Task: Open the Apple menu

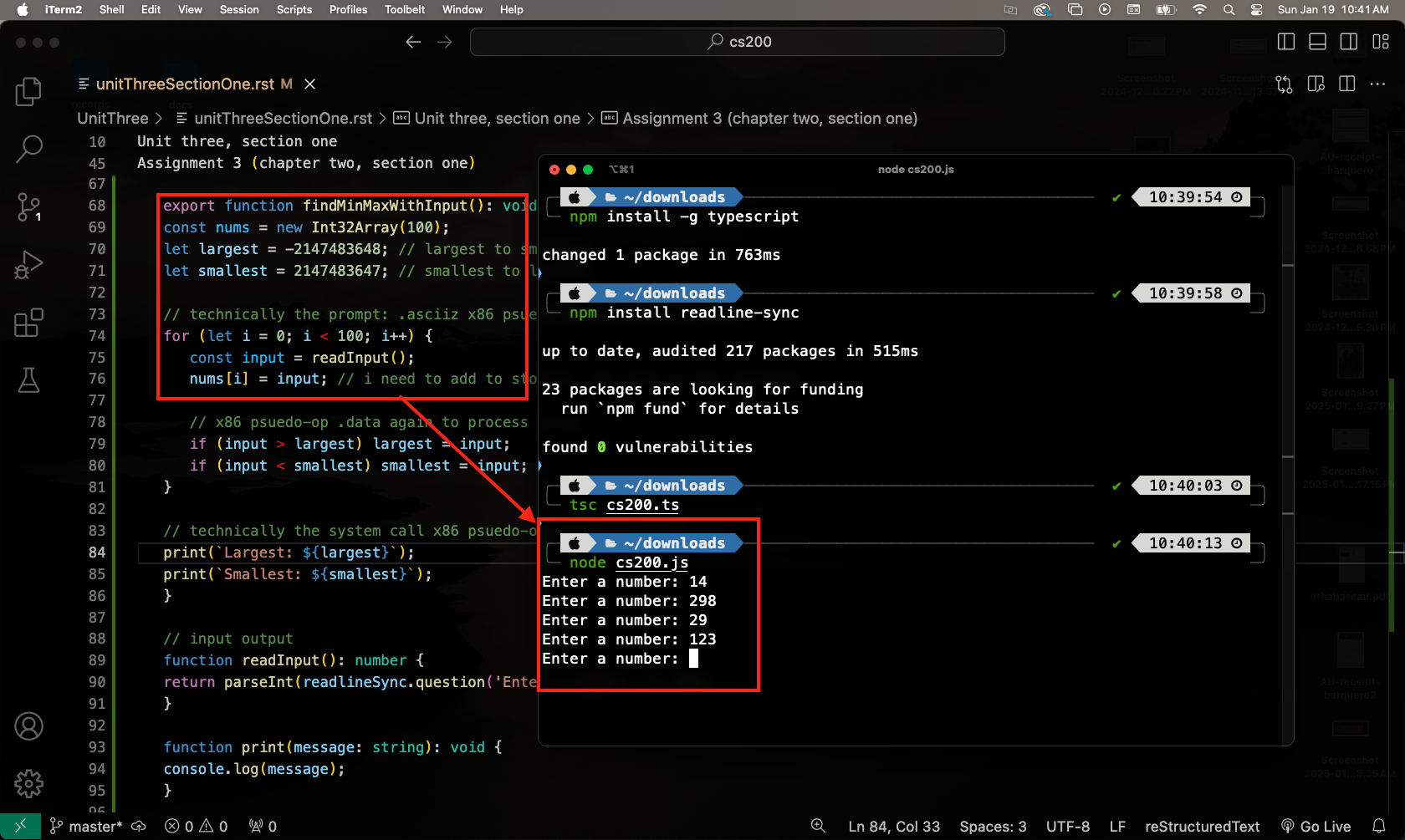Action: (23, 9)
